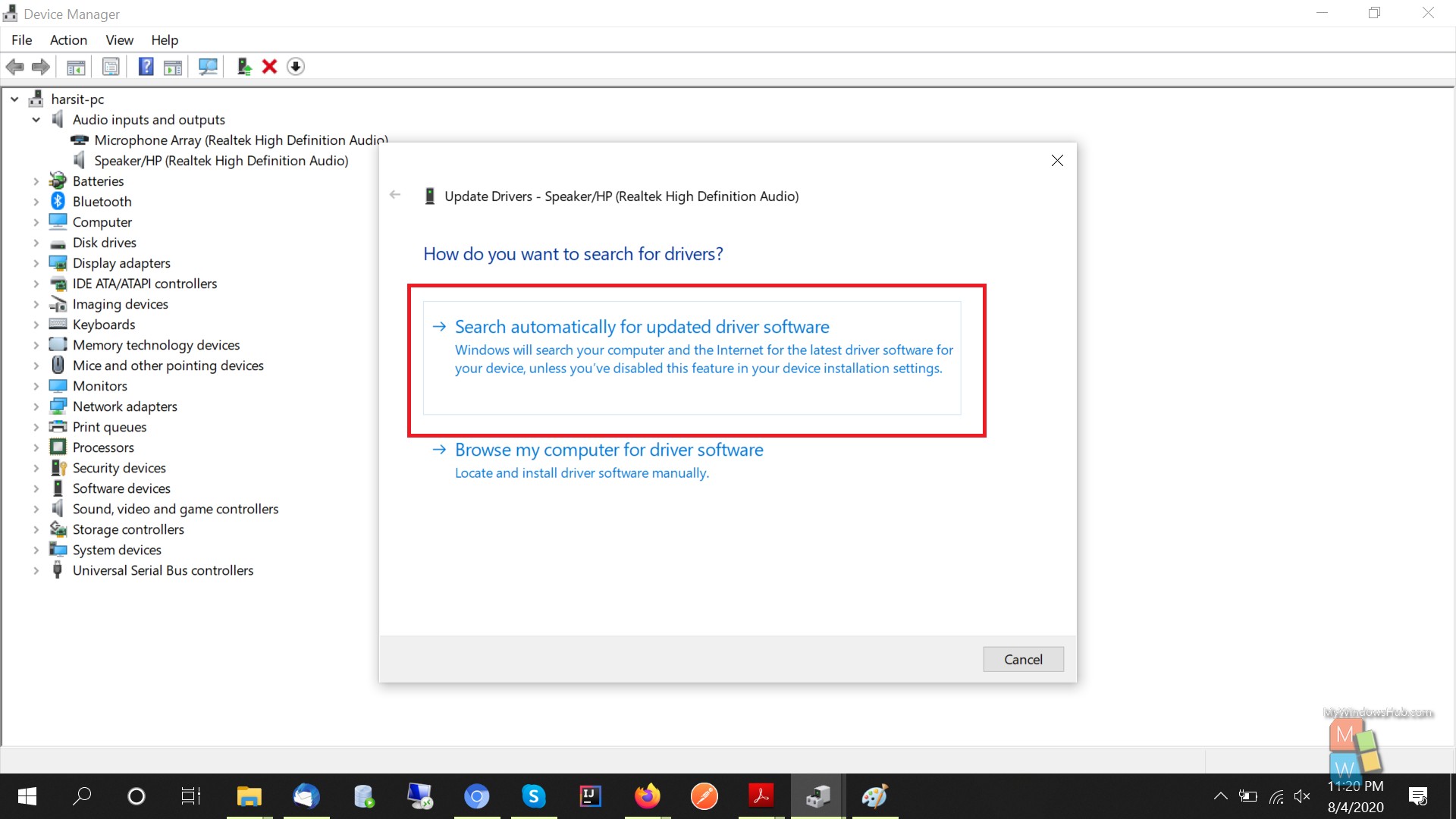Expand the Network adapters category
Viewport: 1456px width, 819px height.
click(x=36, y=406)
